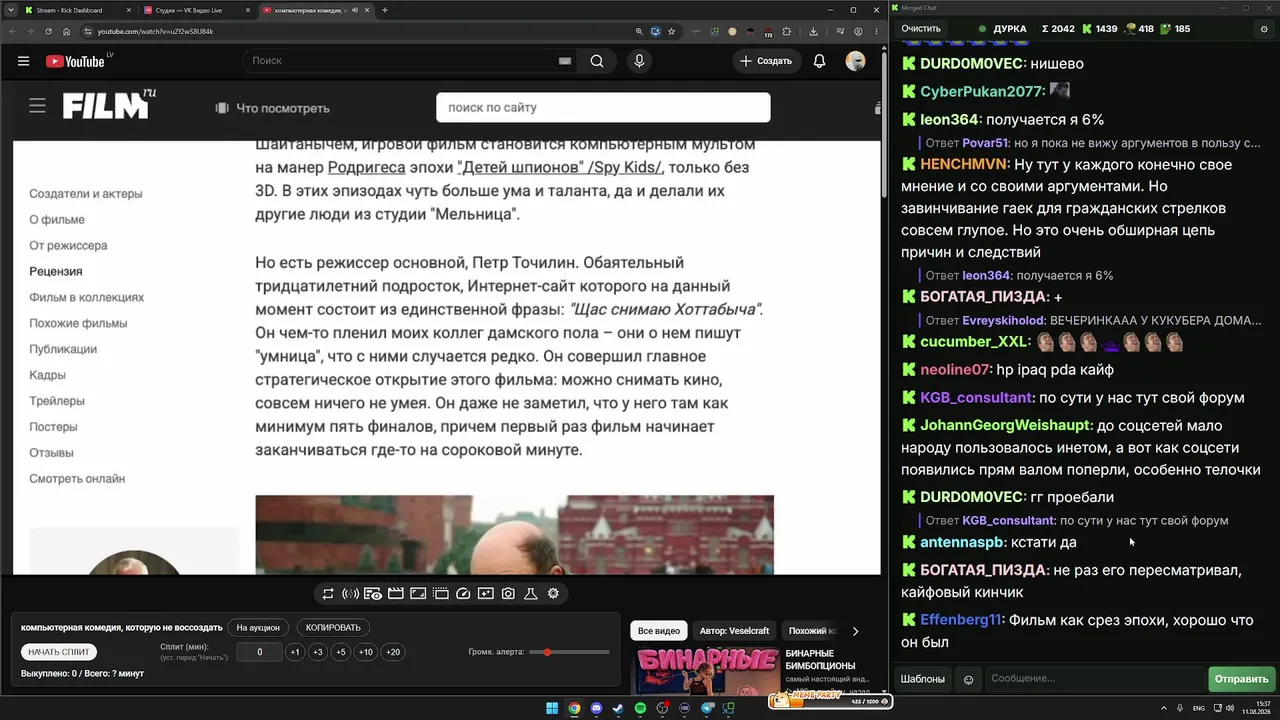Open the 'Шаблоны' templates button

point(923,679)
